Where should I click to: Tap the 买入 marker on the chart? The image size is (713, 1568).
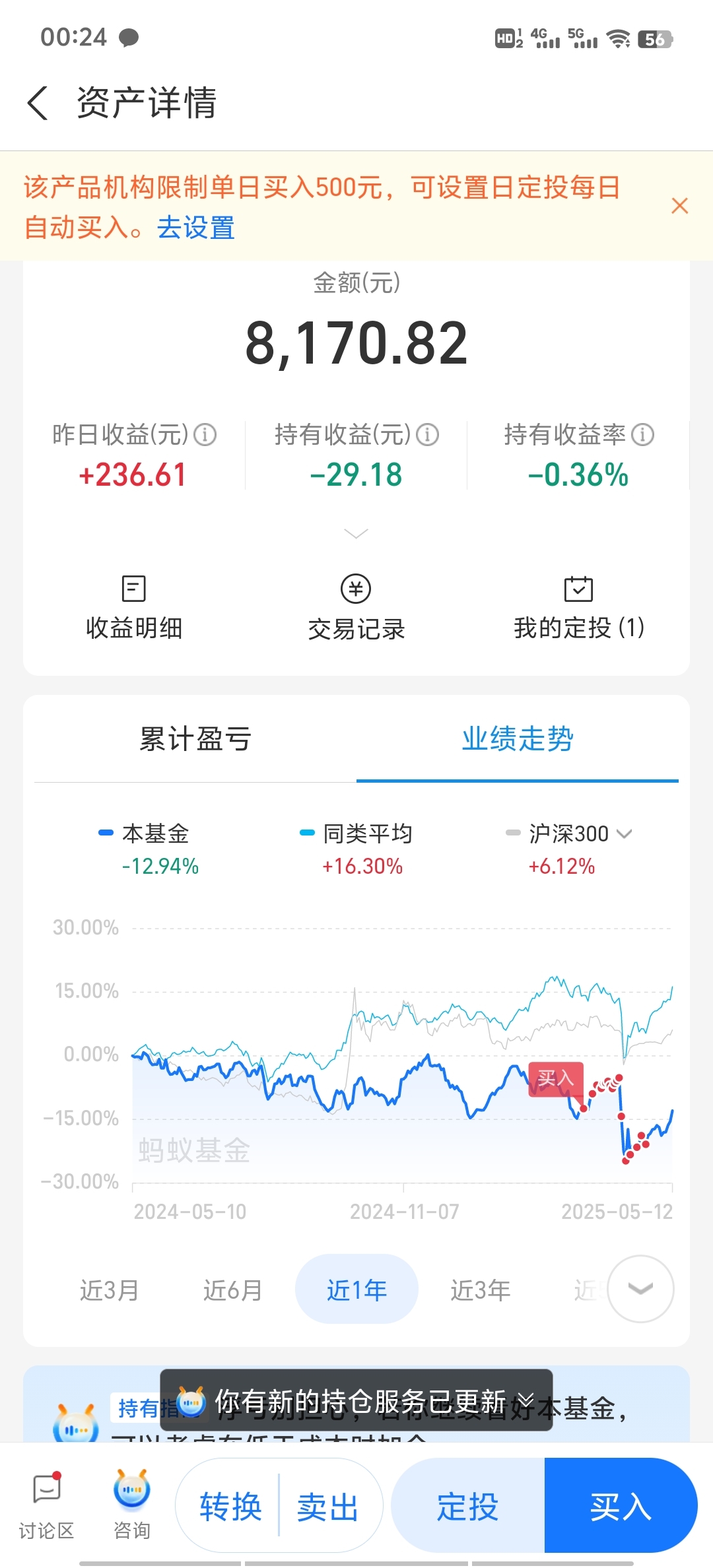[555, 1078]
